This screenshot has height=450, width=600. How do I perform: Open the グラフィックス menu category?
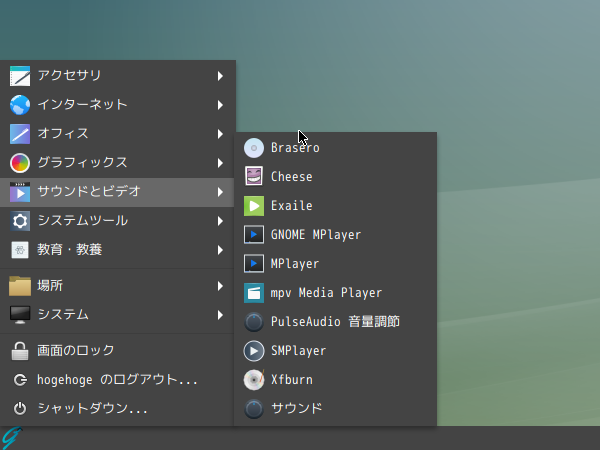point(117,163)
